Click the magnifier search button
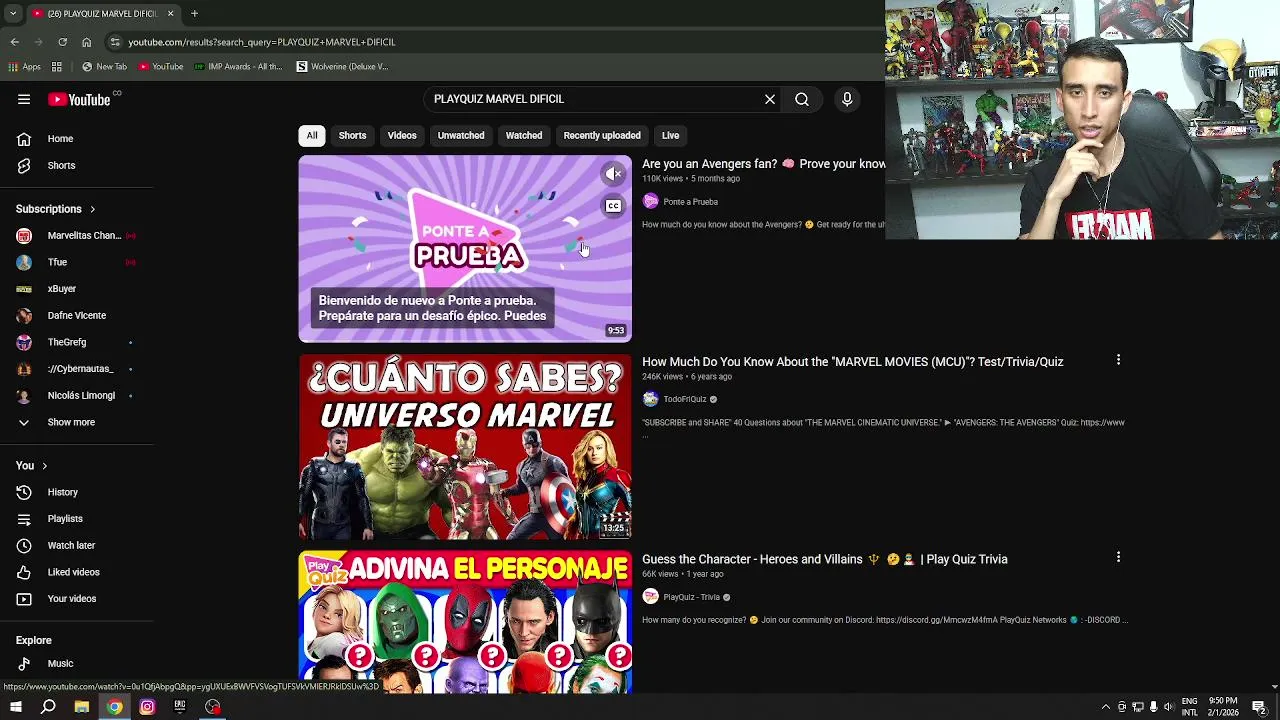 tap(802, 99)
